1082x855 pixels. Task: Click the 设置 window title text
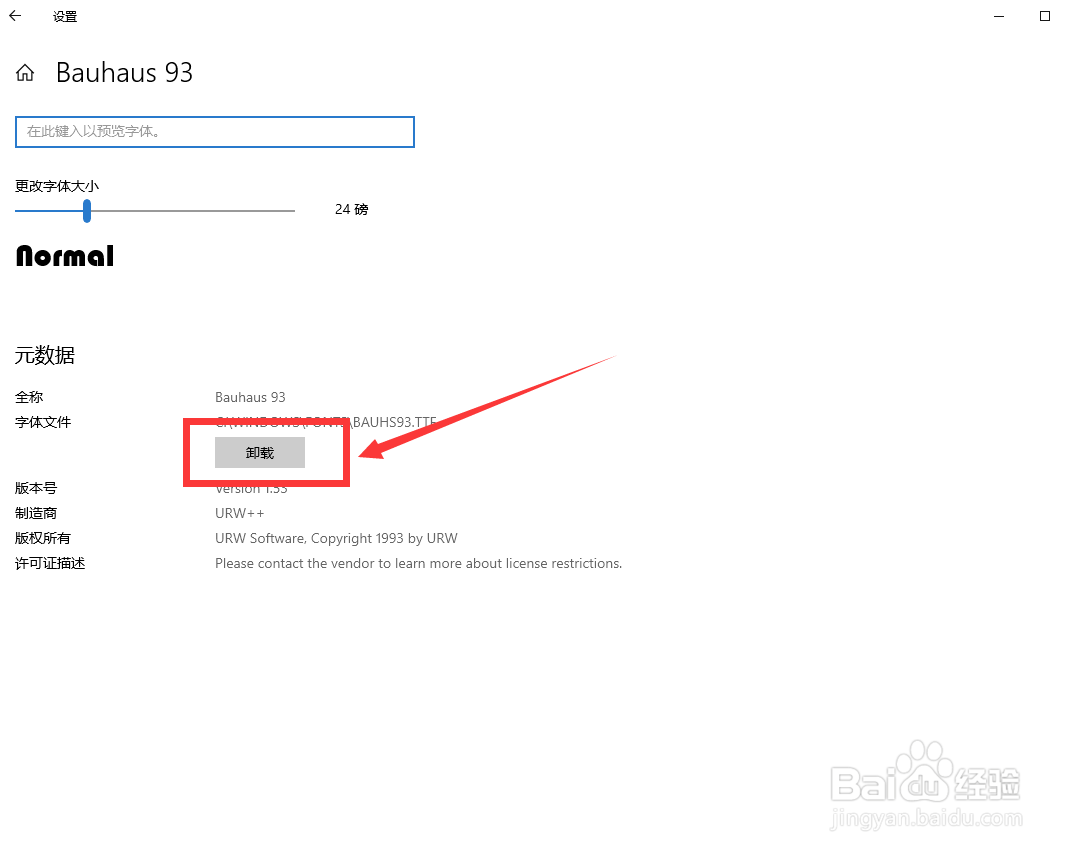point(65,17)
